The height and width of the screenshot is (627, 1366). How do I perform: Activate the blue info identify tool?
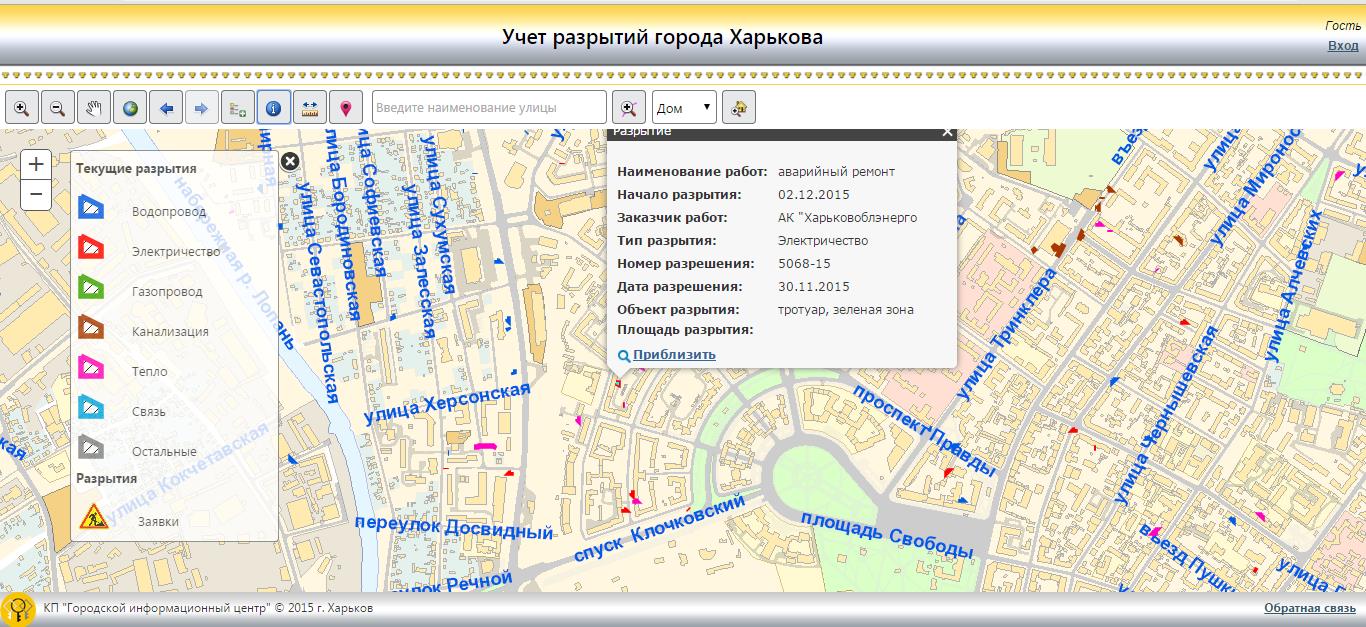[274, 107]
